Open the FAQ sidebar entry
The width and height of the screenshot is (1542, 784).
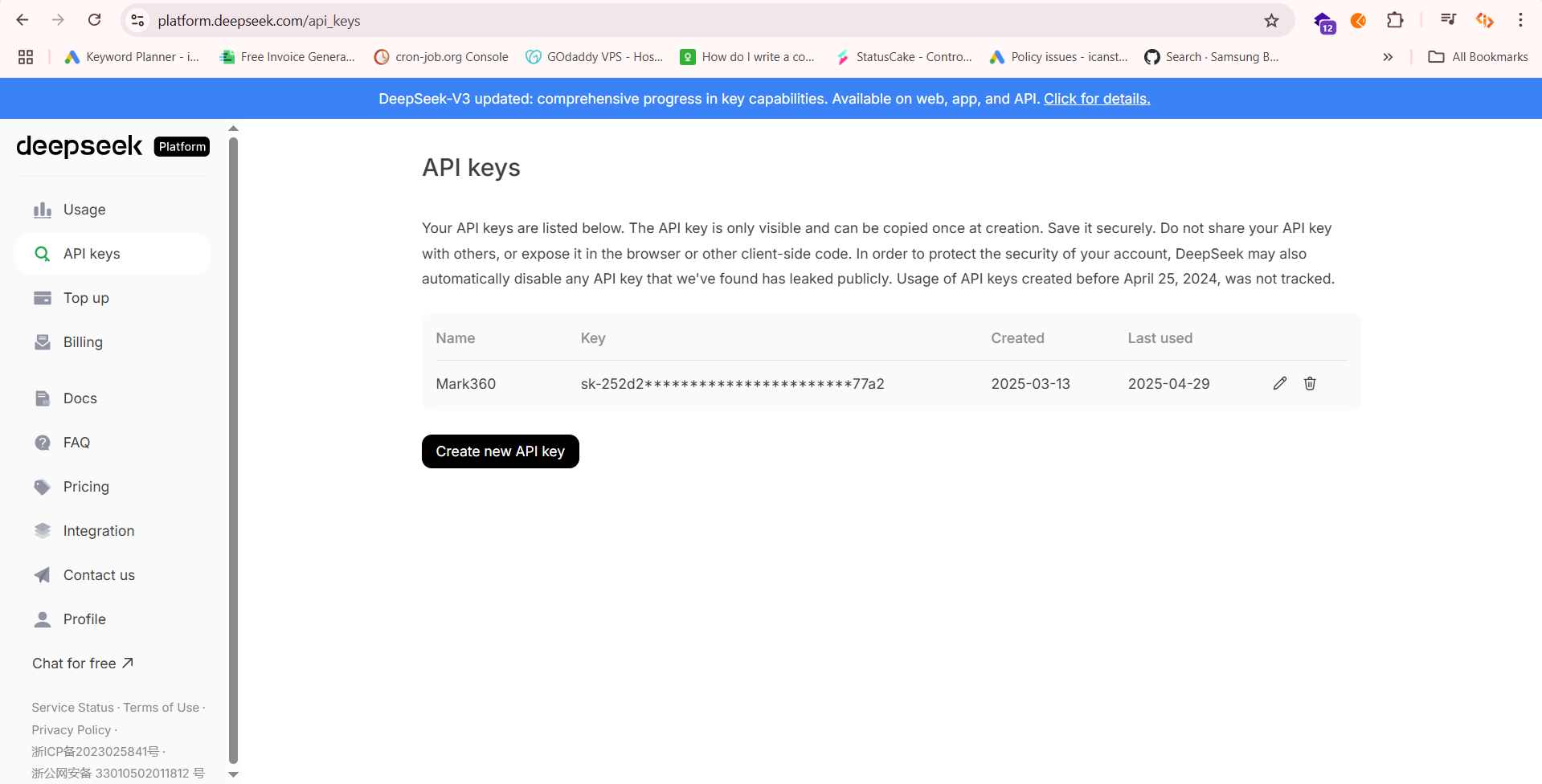tap(112, 443)
